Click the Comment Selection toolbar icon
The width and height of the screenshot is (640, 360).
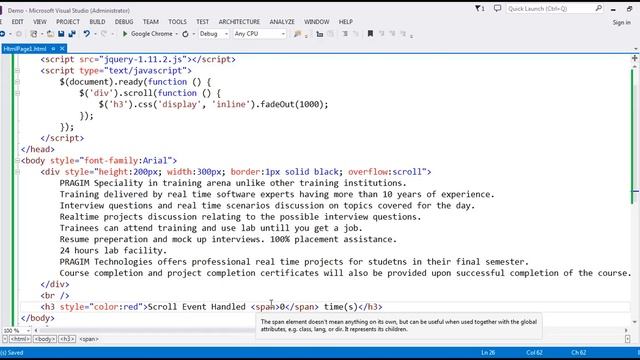click(x=345, y=34)
